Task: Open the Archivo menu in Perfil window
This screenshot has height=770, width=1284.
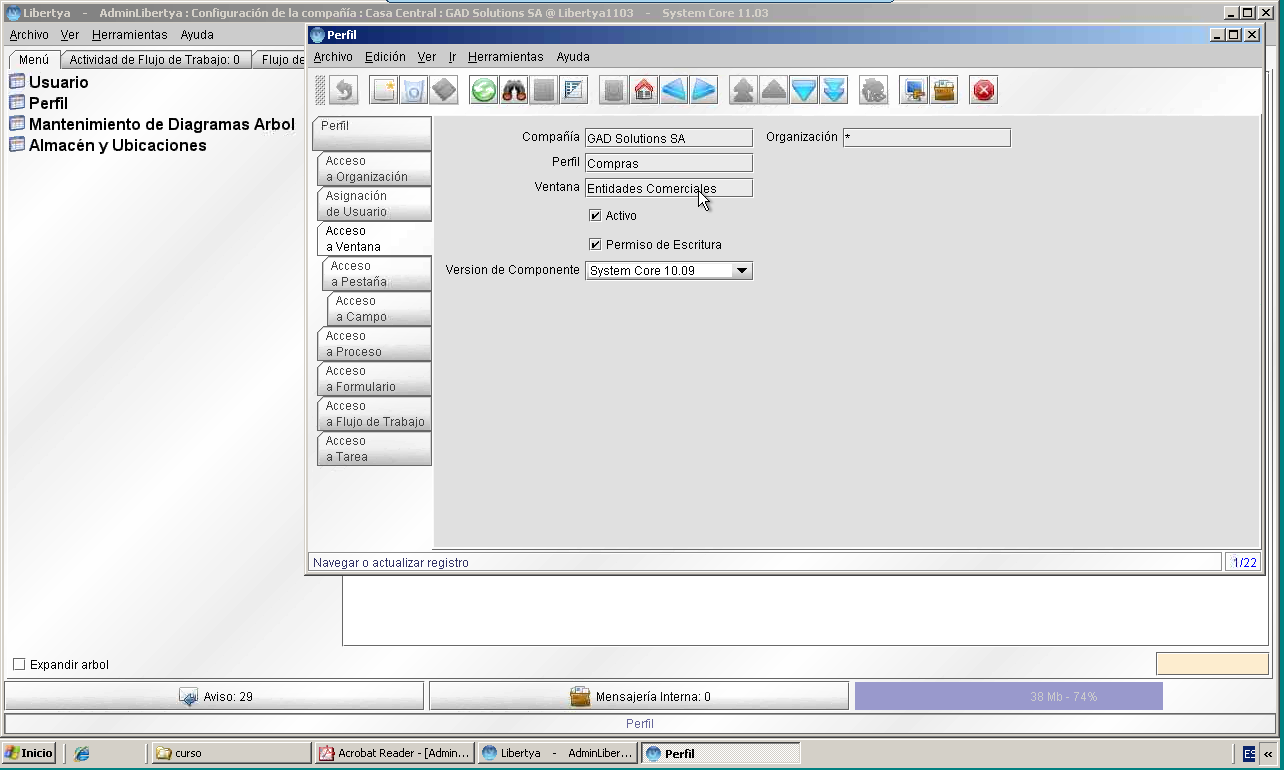Action: [x=333, y=57]
